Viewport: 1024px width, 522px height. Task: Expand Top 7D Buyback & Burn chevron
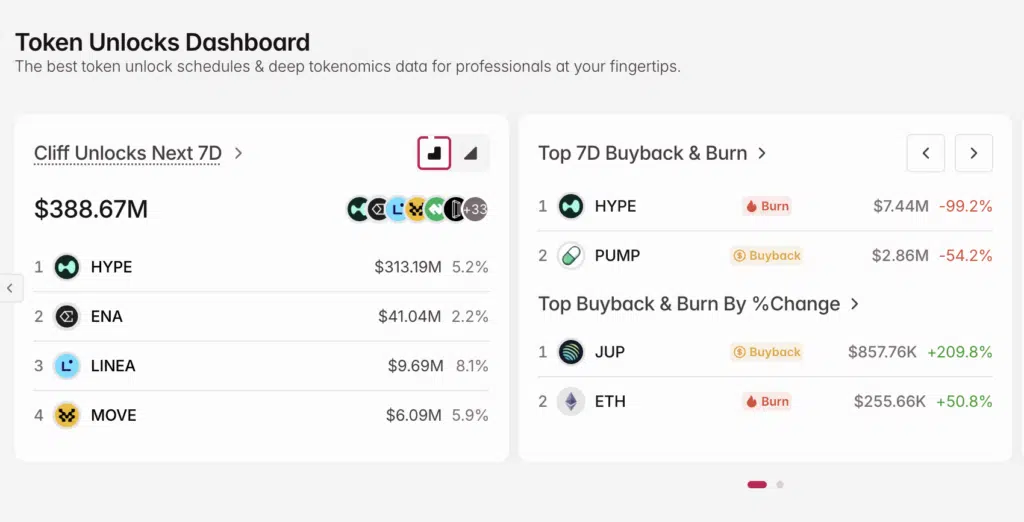pos(762,153)
